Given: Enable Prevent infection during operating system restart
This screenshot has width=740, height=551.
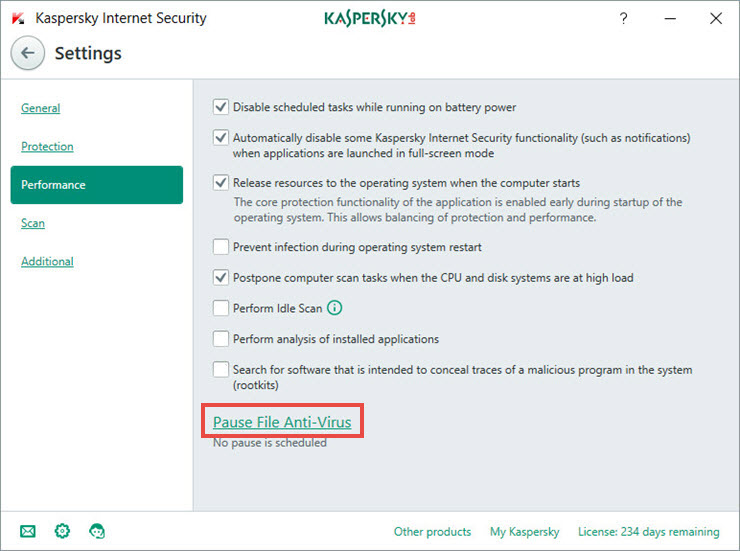Looking at the screenshot, I should [221, 247].
